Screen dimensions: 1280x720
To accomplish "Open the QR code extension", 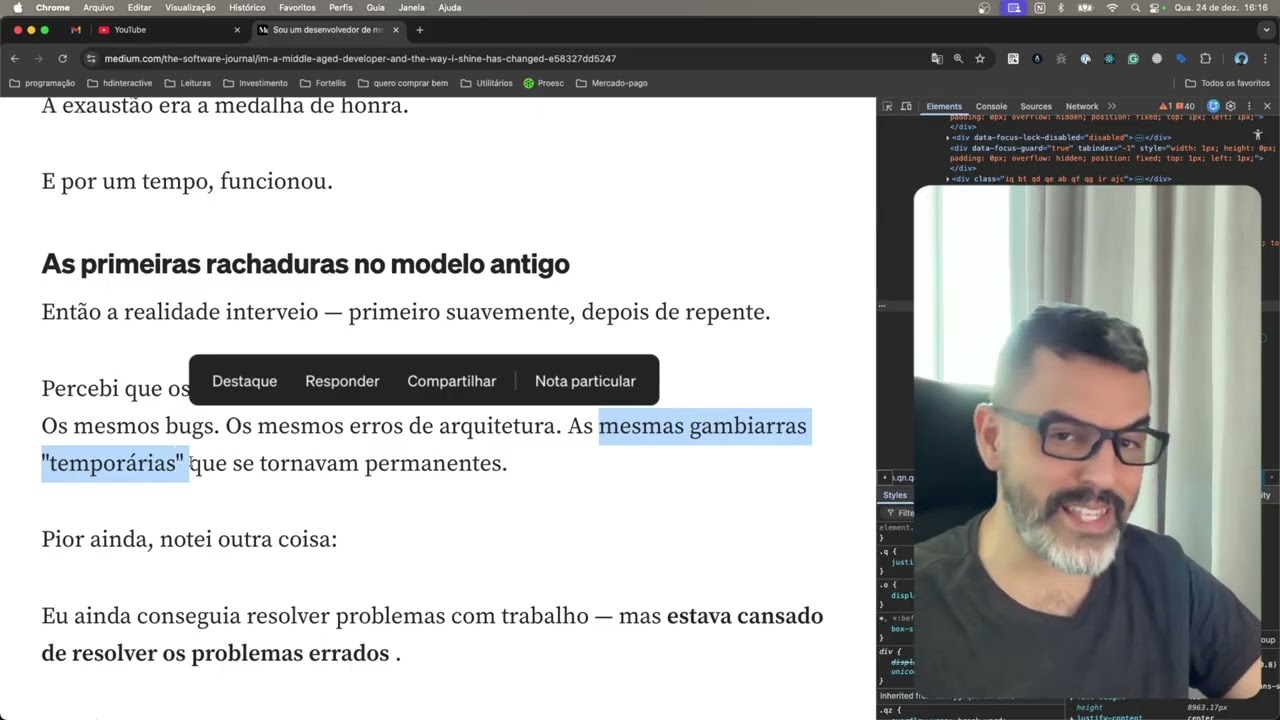I will (1013, 59).
